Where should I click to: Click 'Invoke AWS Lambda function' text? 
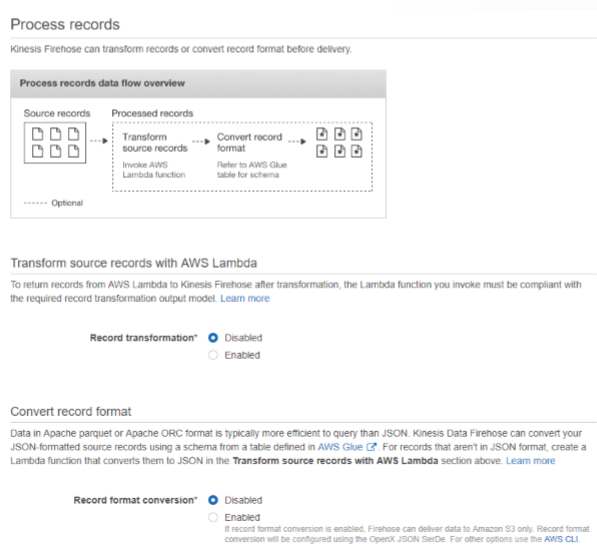click(154, 170)
